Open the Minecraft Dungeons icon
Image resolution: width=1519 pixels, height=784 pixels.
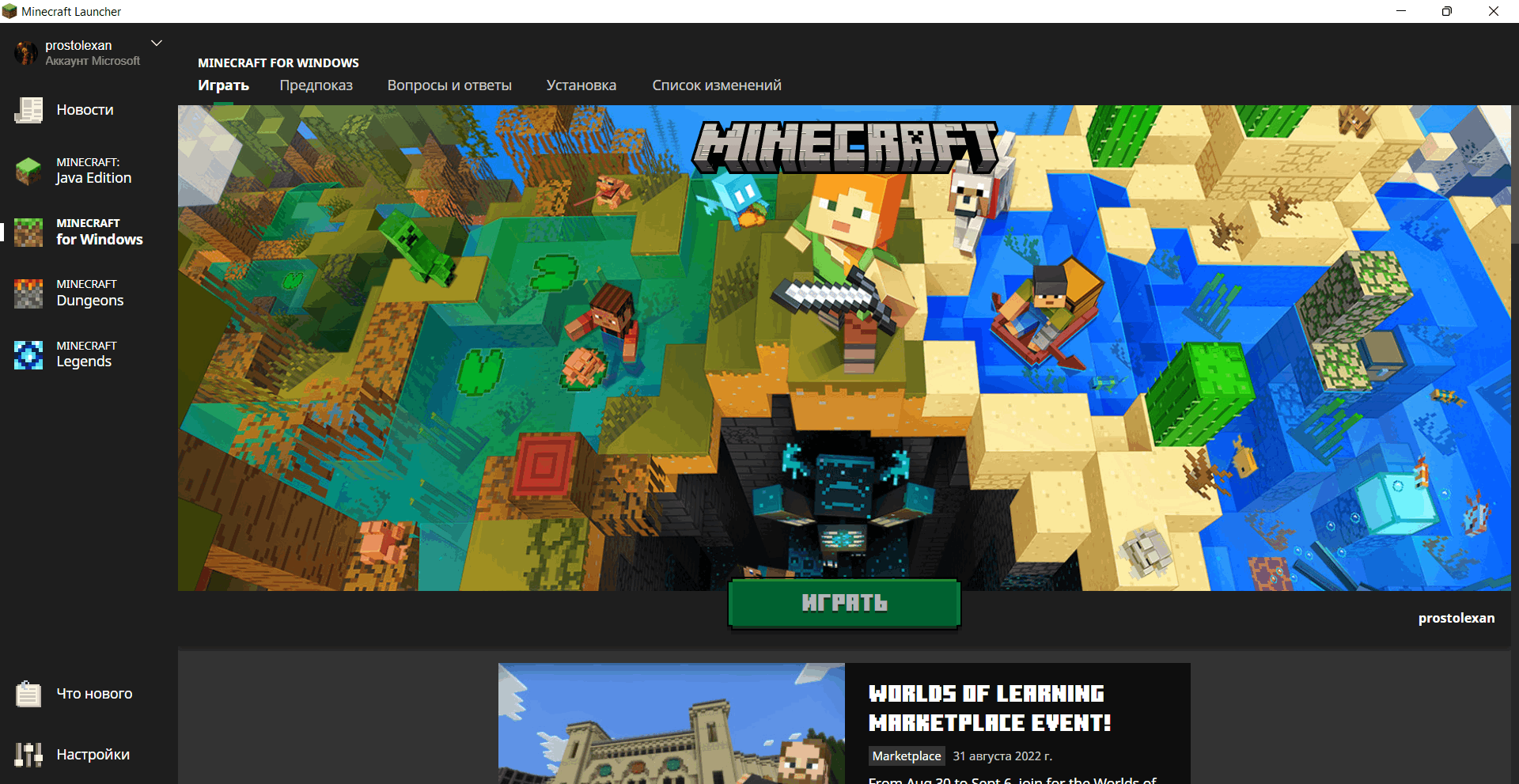point(28,294)
